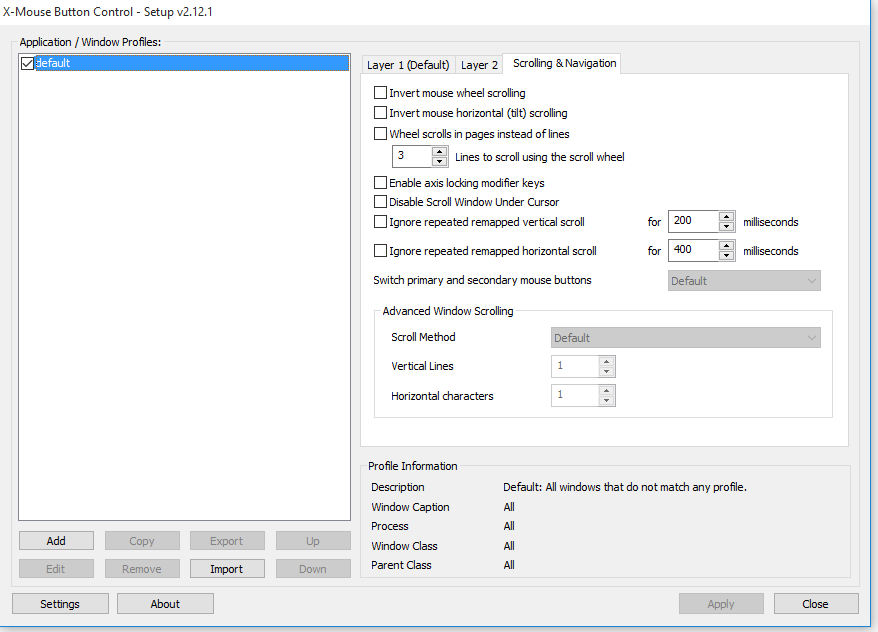This screenshot has width=878, height=632.
Task: Open the Layer 2 tab
Action: 479,65
